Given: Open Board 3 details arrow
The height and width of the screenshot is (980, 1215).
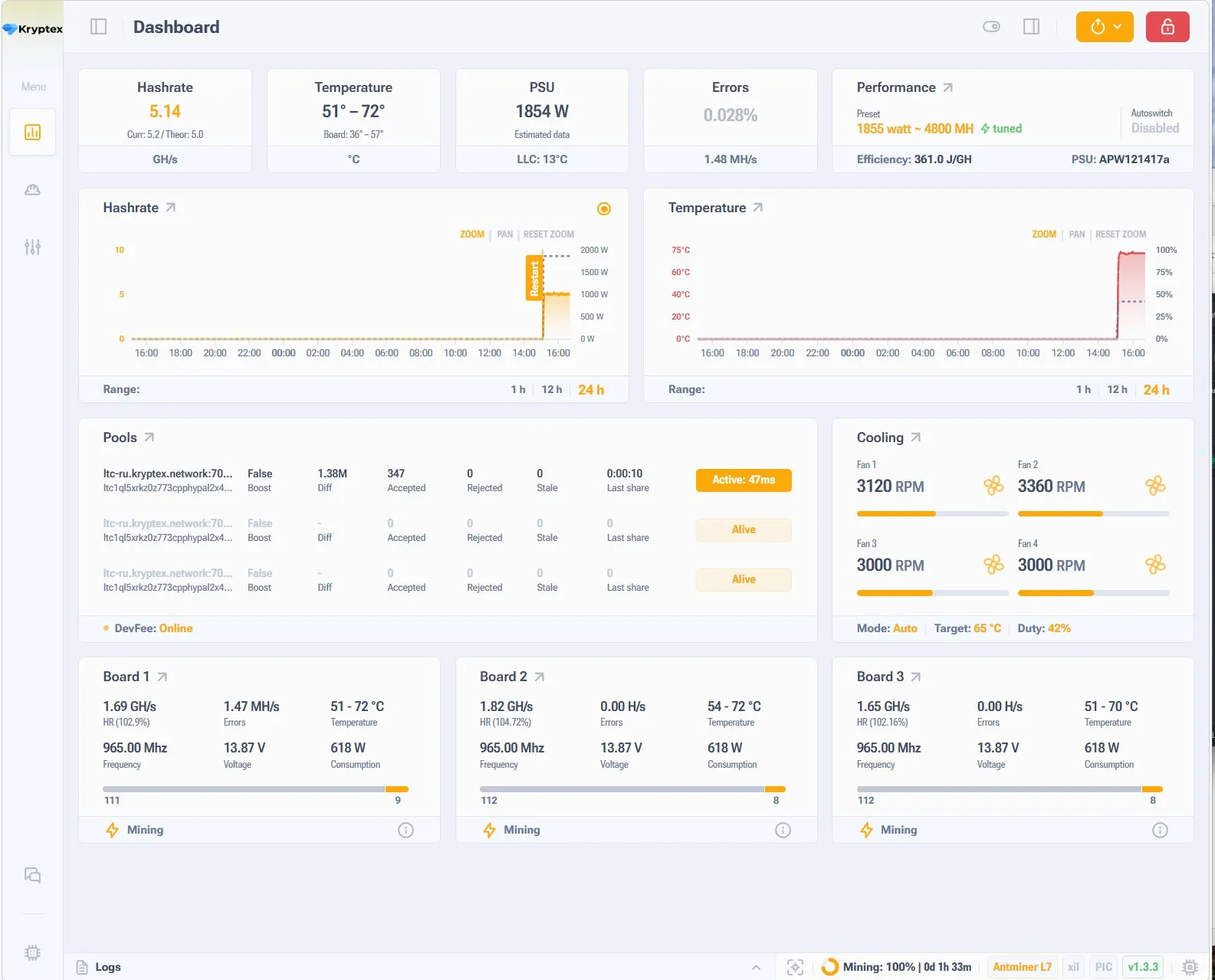Looking at the screenshot, I should tap(916, 677).
